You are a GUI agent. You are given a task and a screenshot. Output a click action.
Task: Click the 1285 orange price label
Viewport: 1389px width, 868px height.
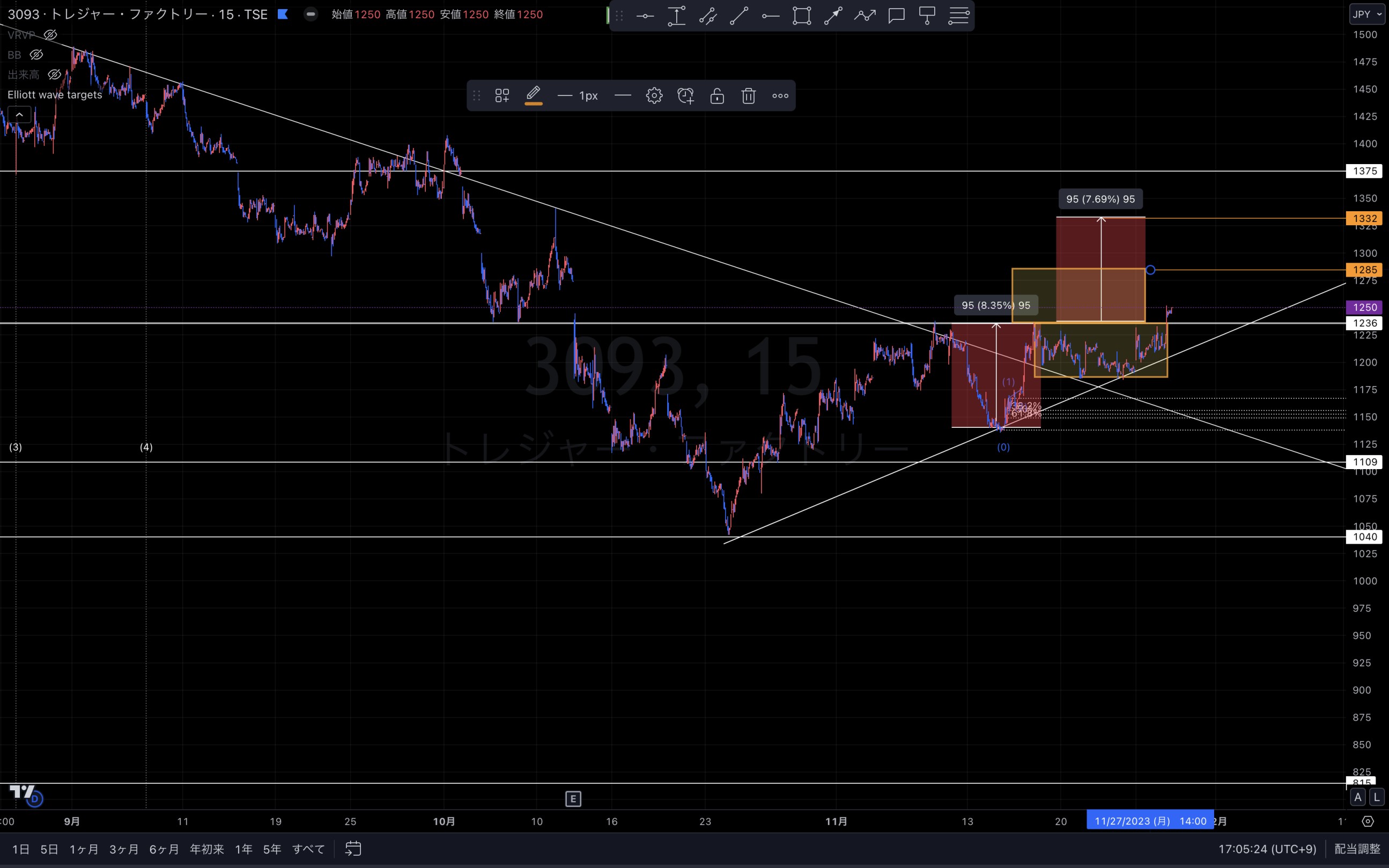click(1364, 270)
